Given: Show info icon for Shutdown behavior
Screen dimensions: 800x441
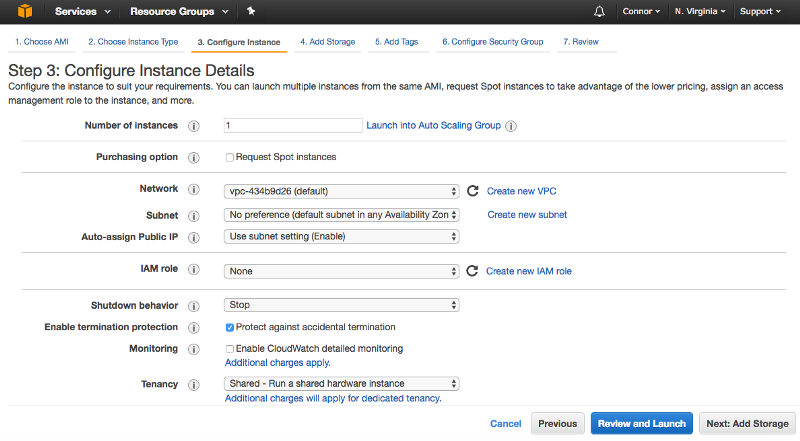Looking at the screenshot, I should tap(194, 305).
